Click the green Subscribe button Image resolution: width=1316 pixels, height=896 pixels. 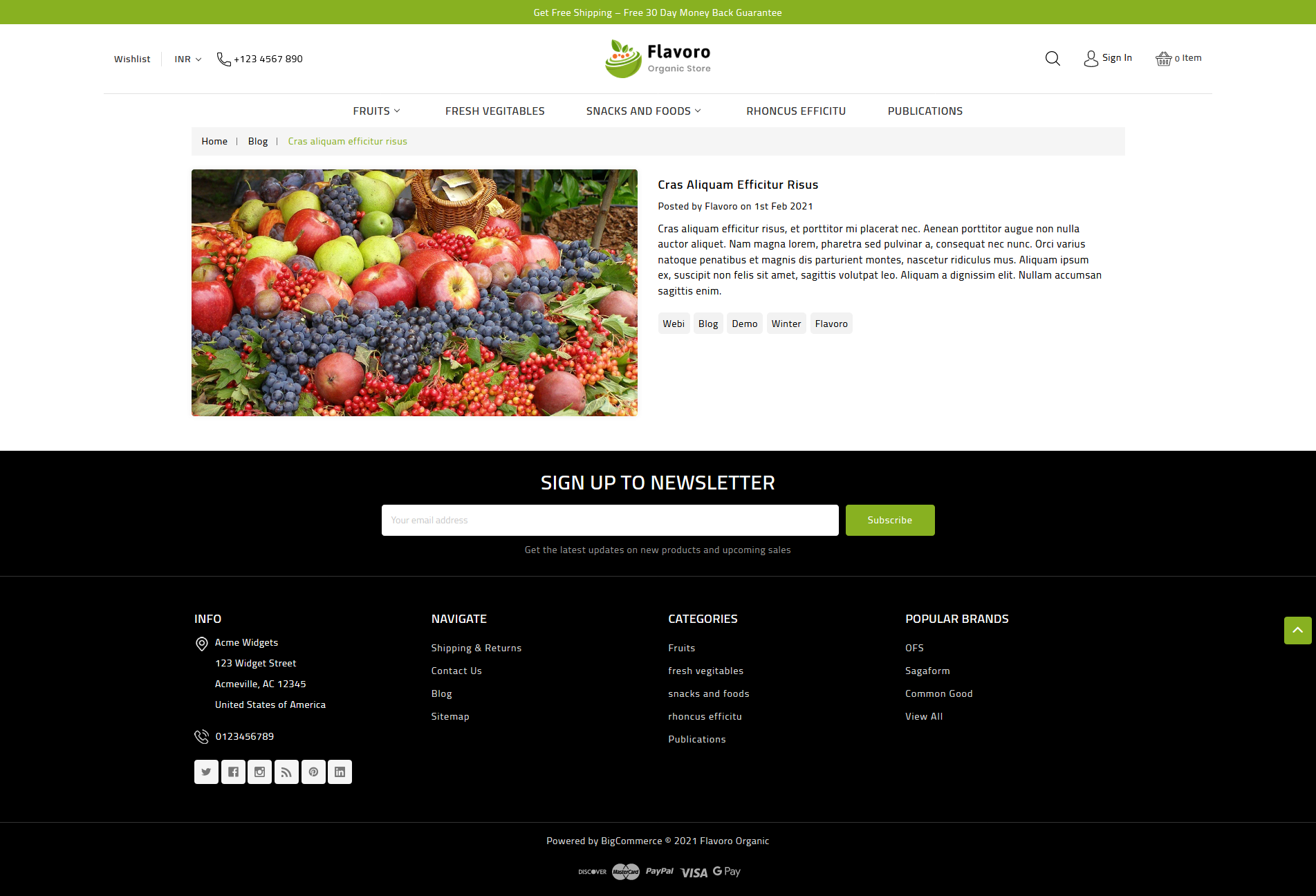(890, 520)
